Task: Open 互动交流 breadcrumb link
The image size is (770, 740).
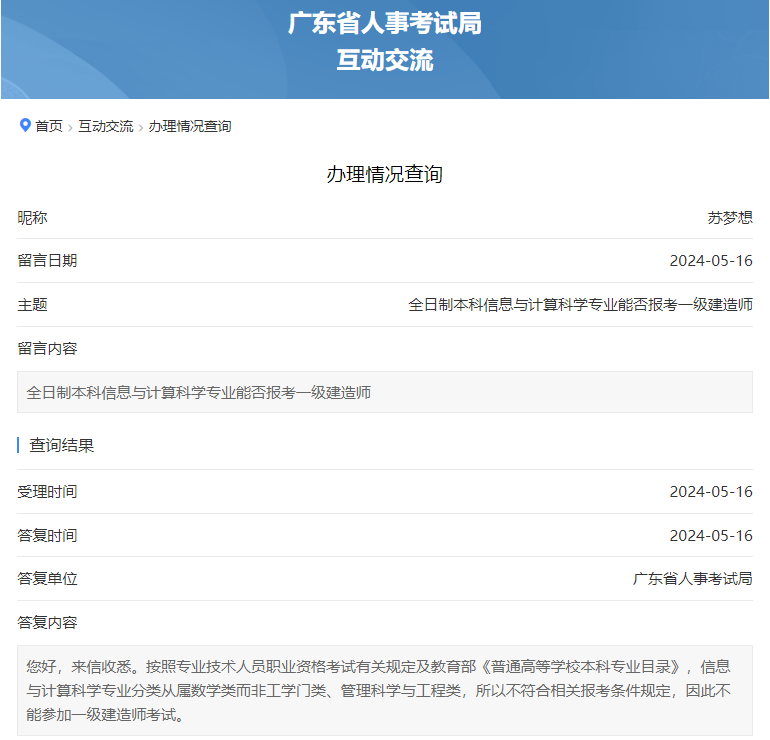Action: (106, 126)
